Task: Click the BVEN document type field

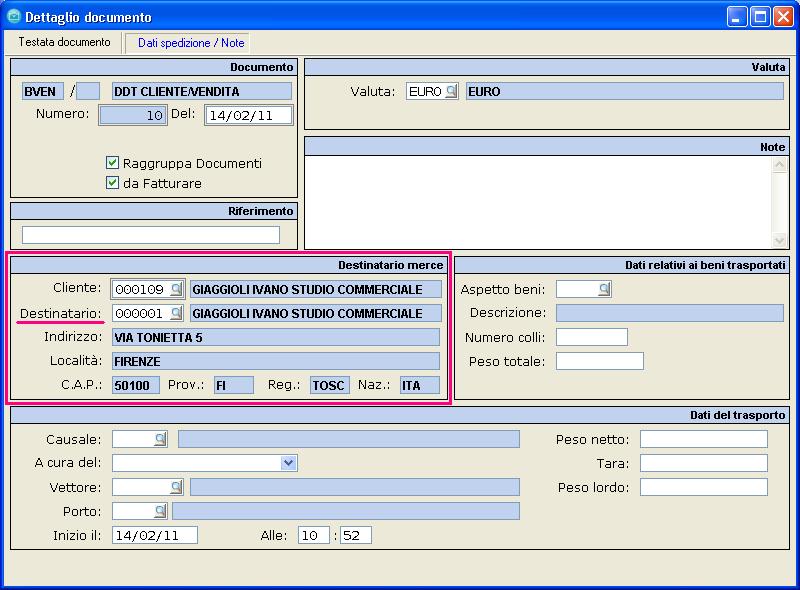Action: click(x=43, y=91)
